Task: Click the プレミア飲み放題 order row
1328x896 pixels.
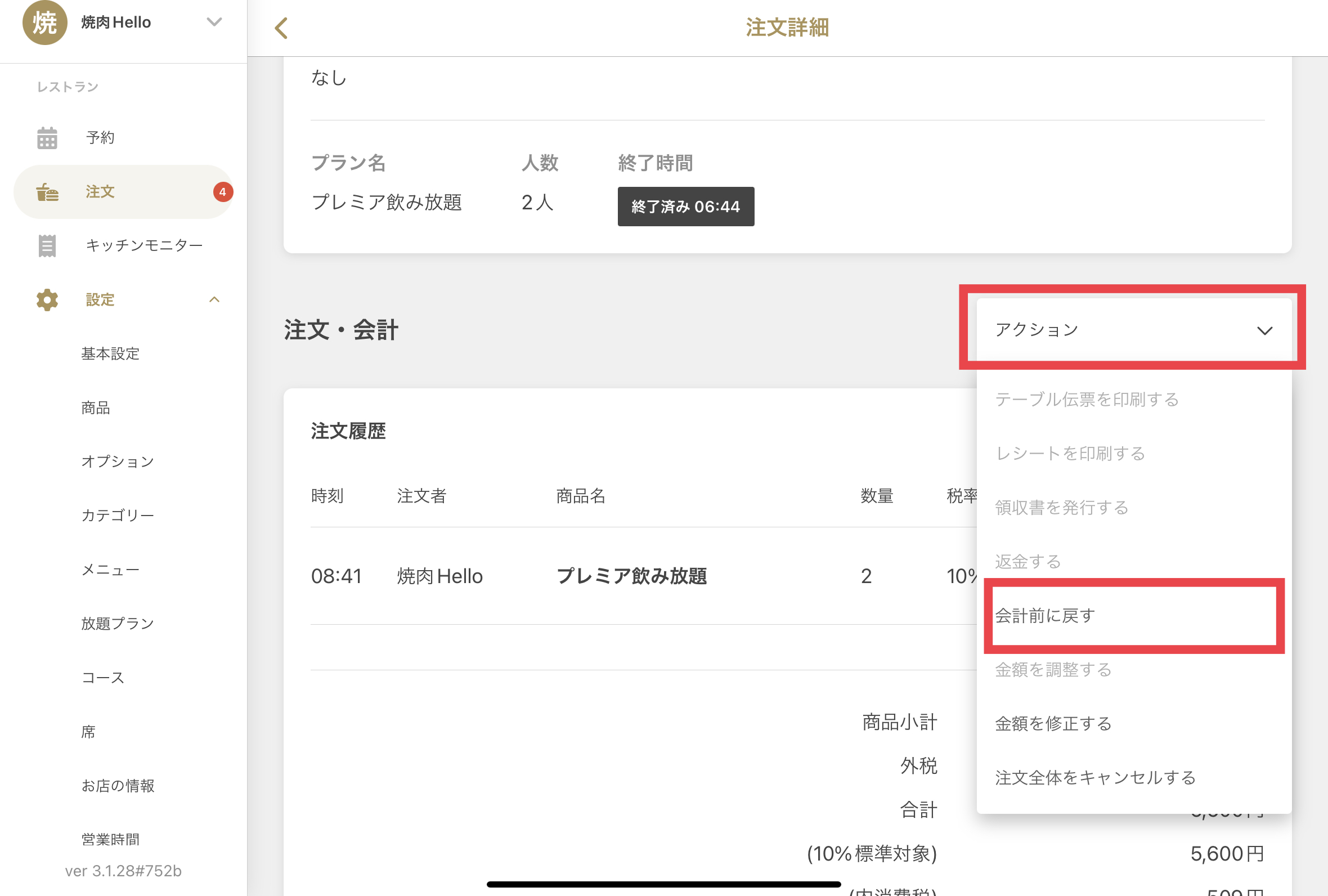Action: pos(632,576)
